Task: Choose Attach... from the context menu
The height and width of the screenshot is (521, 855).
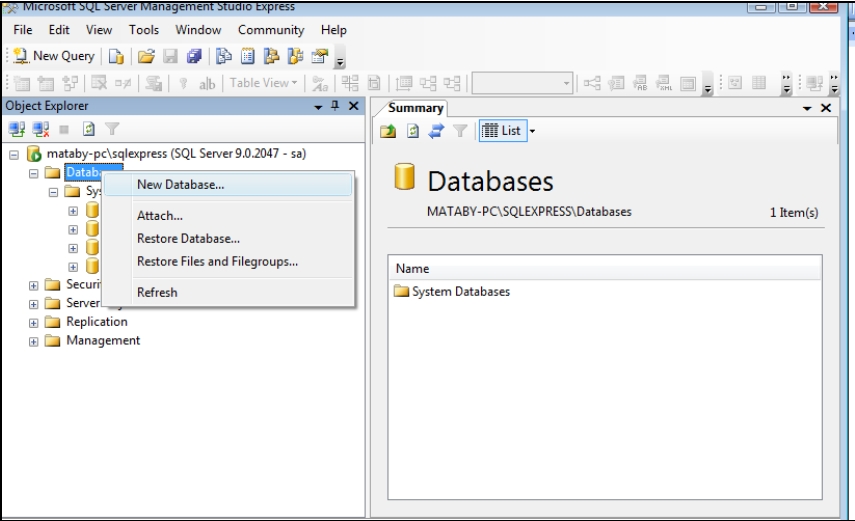Action: [228, 215]
